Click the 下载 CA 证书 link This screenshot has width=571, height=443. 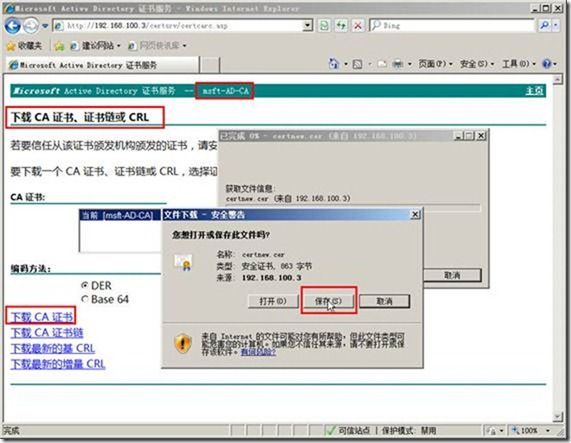pos(42,317)
